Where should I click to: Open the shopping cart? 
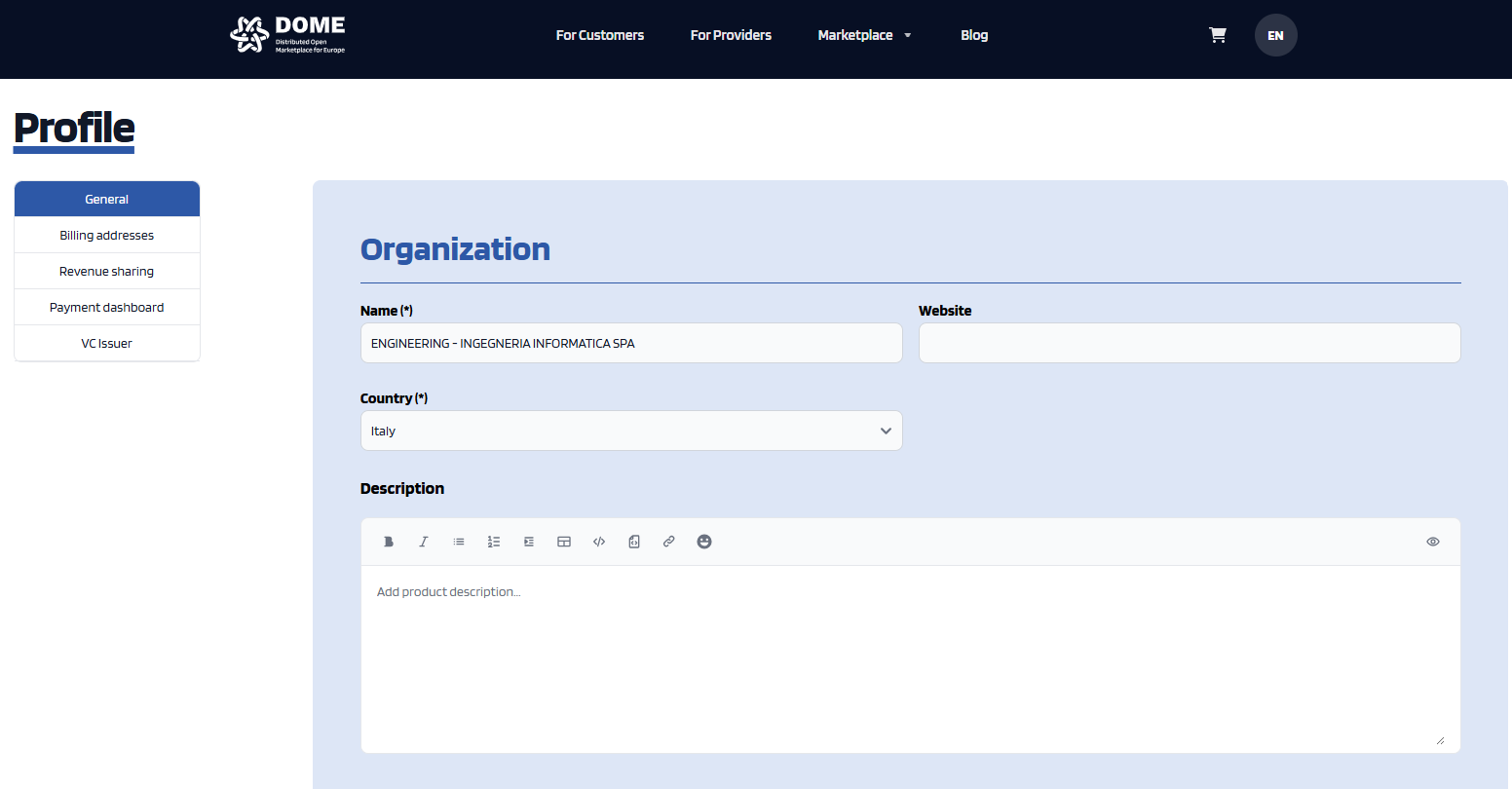click(x=1218, y=35)
